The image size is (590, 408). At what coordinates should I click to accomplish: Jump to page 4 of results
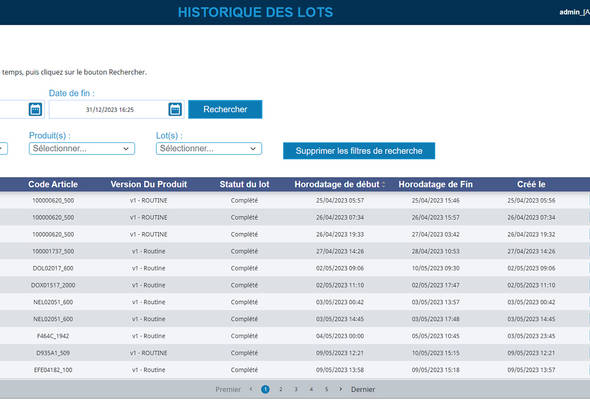point(311,389)
